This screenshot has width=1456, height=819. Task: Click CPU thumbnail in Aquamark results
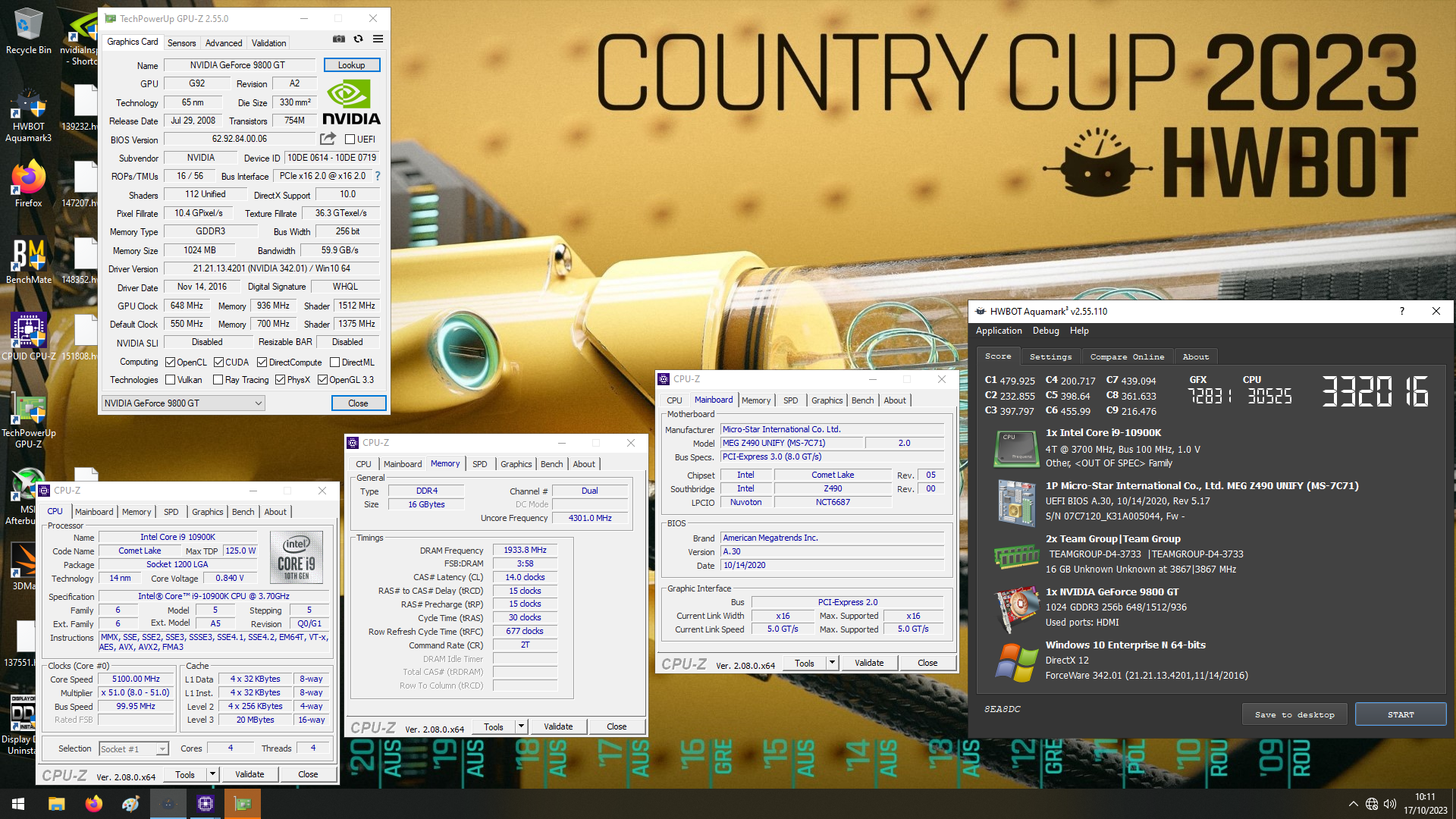tap(1015, 448)
